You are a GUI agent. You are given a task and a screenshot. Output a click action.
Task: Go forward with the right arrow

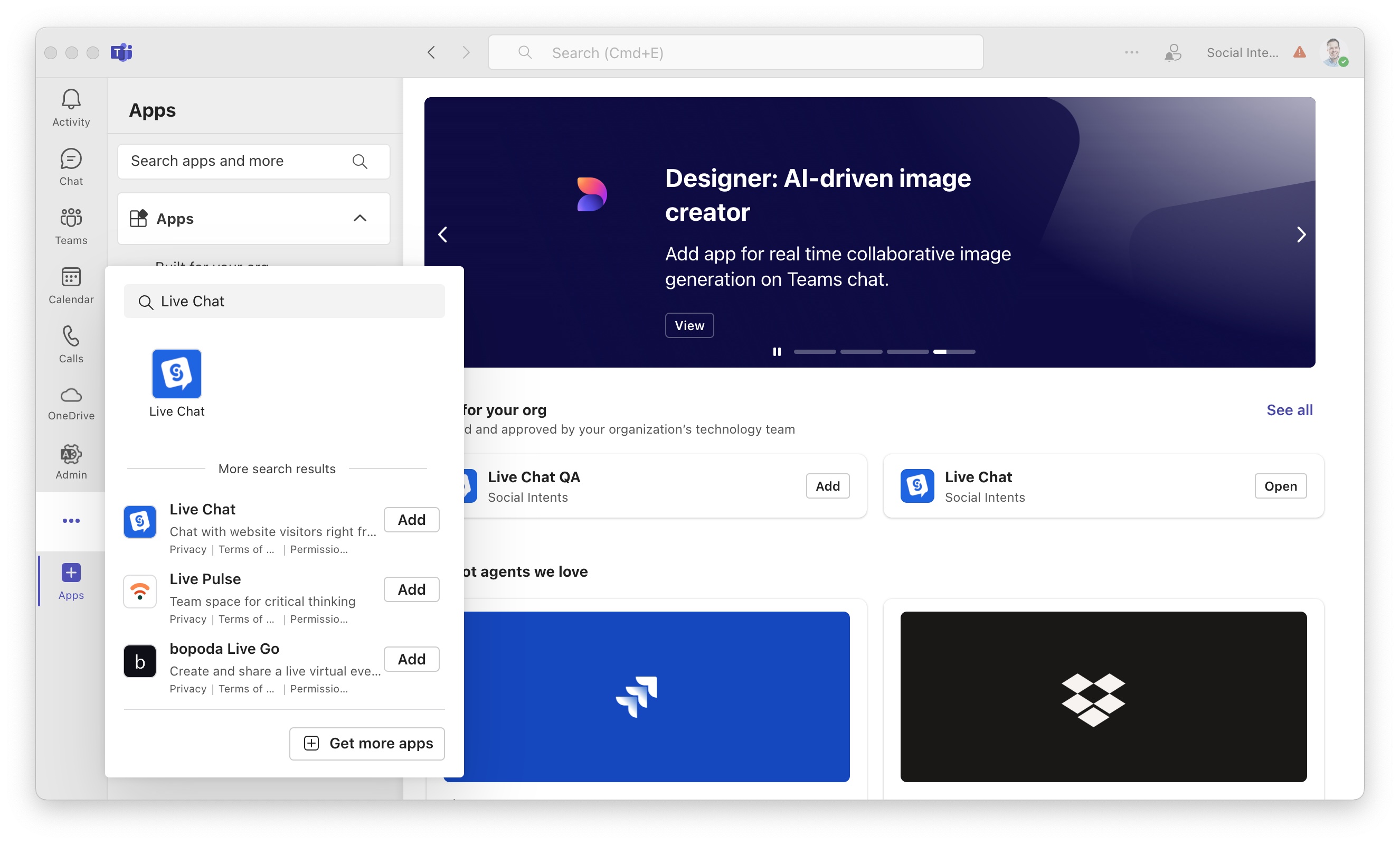pyautogui.click(x=466, y=52)
